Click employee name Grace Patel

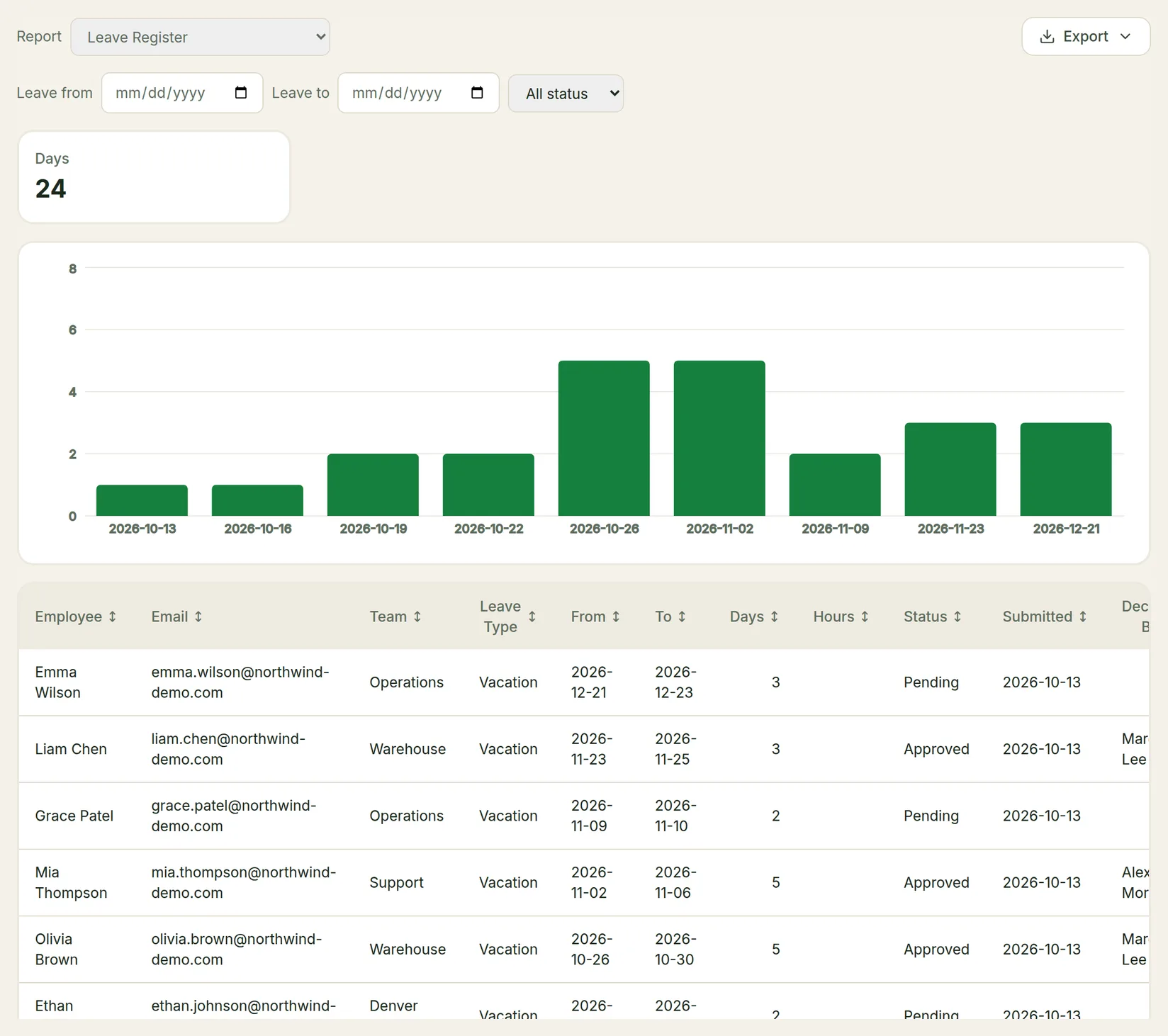(74, 816)
